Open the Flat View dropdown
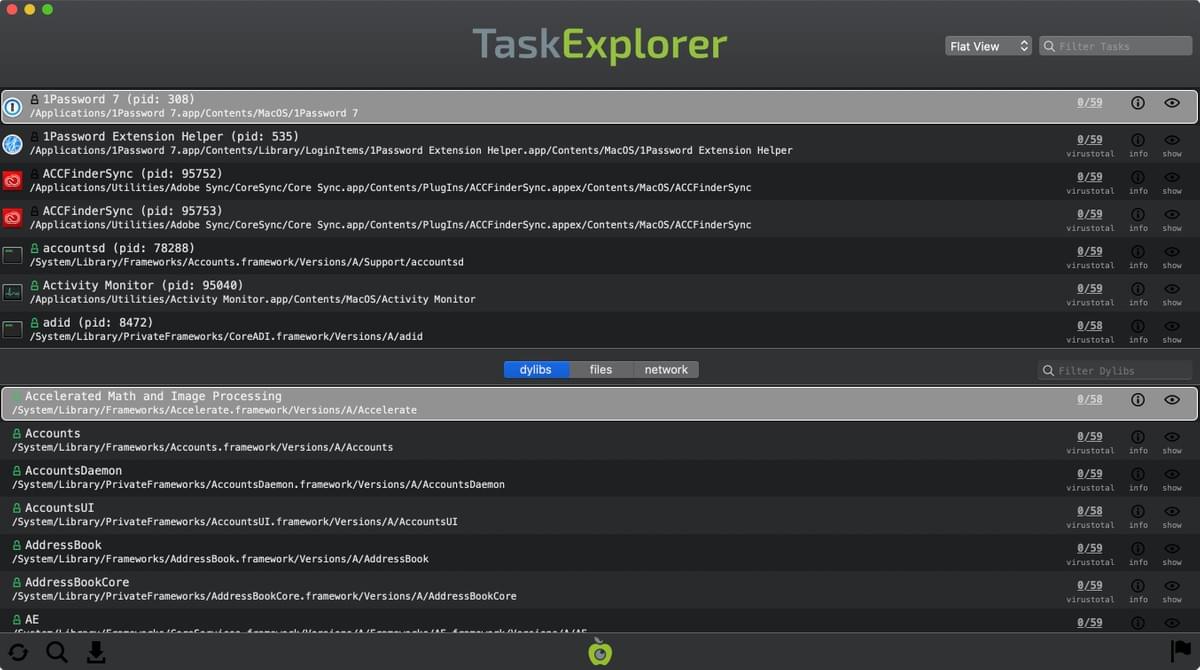The height and width of the screenshot is (670, 1200). [x=988, y=46]
